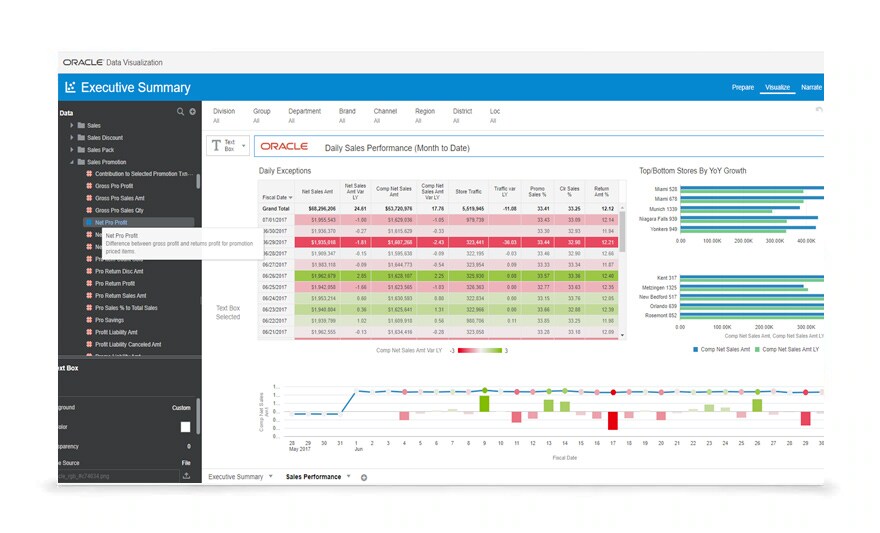The image size is (880, 533).
Task: Switch to the Prepare tab
Action: click(742, 87)
